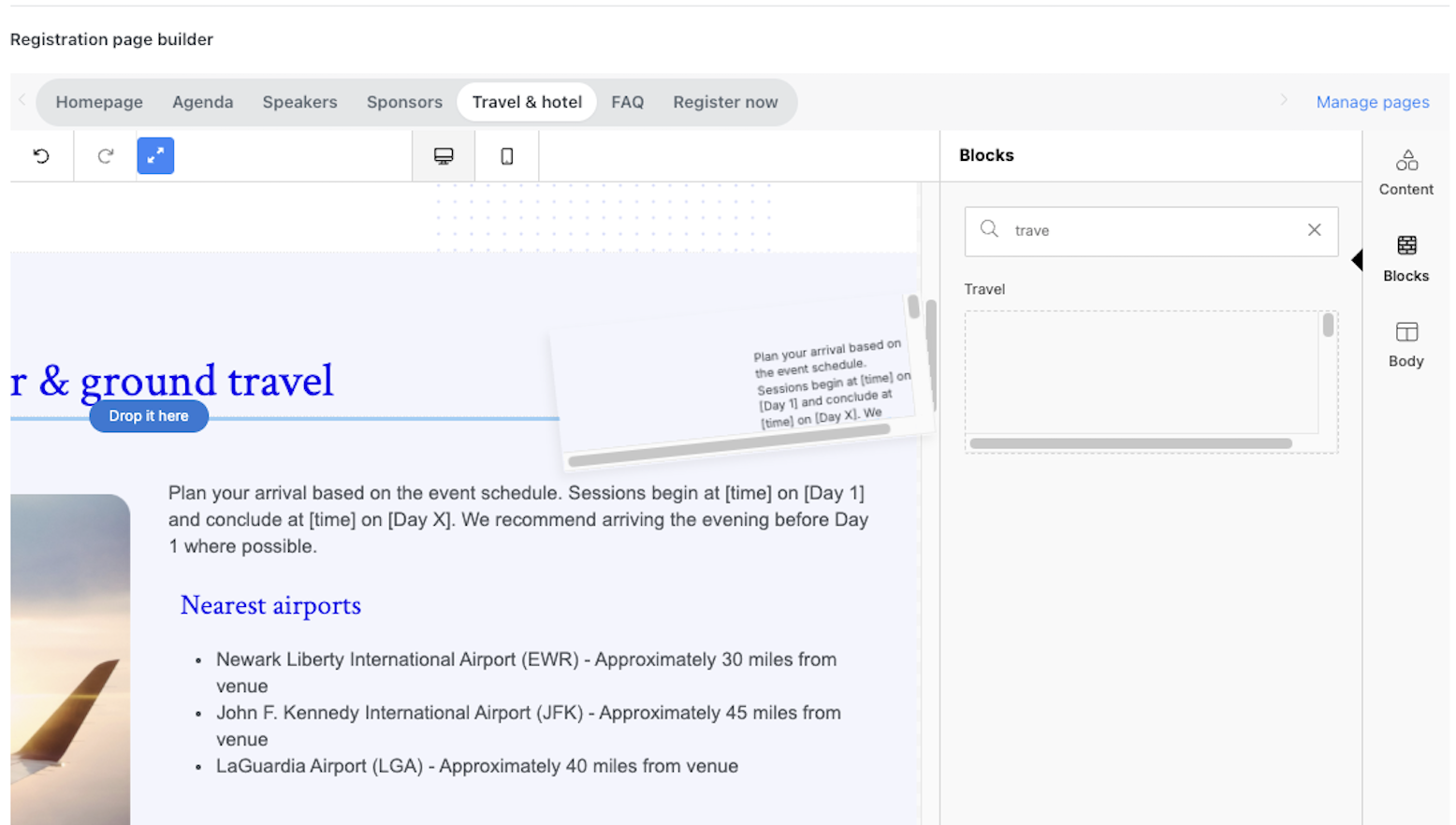Clear the block search field
The width and height of the screenshot is (1456, 825).
1315,230
